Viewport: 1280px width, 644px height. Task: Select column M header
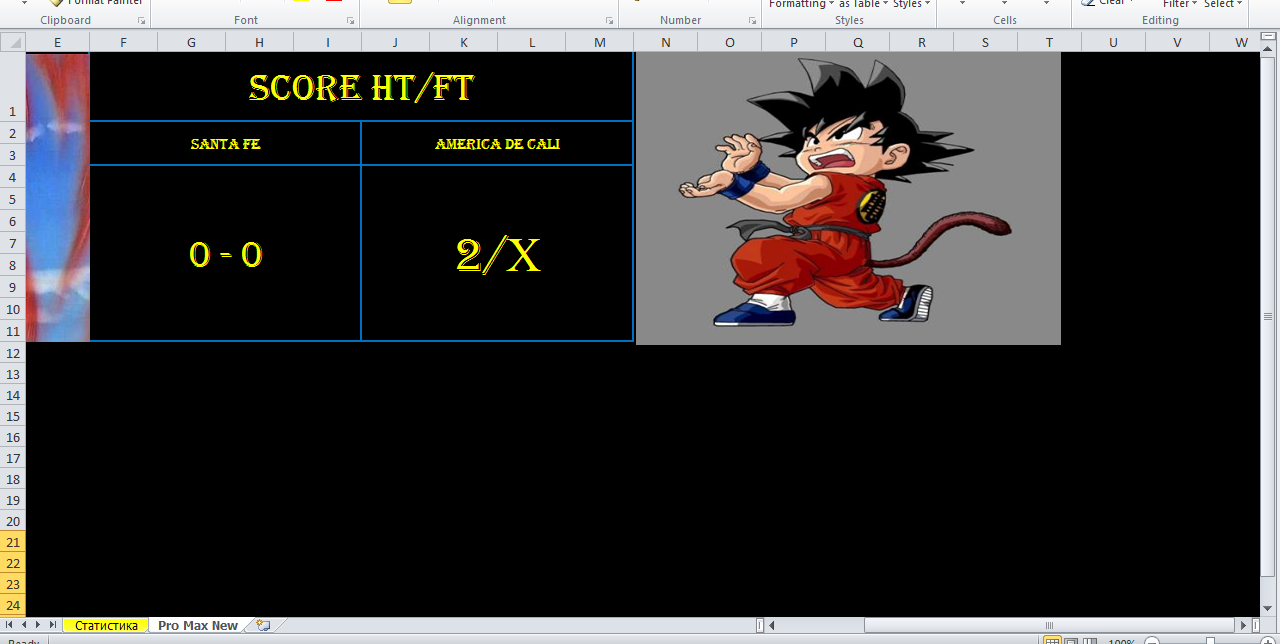(x=599, y=42)
